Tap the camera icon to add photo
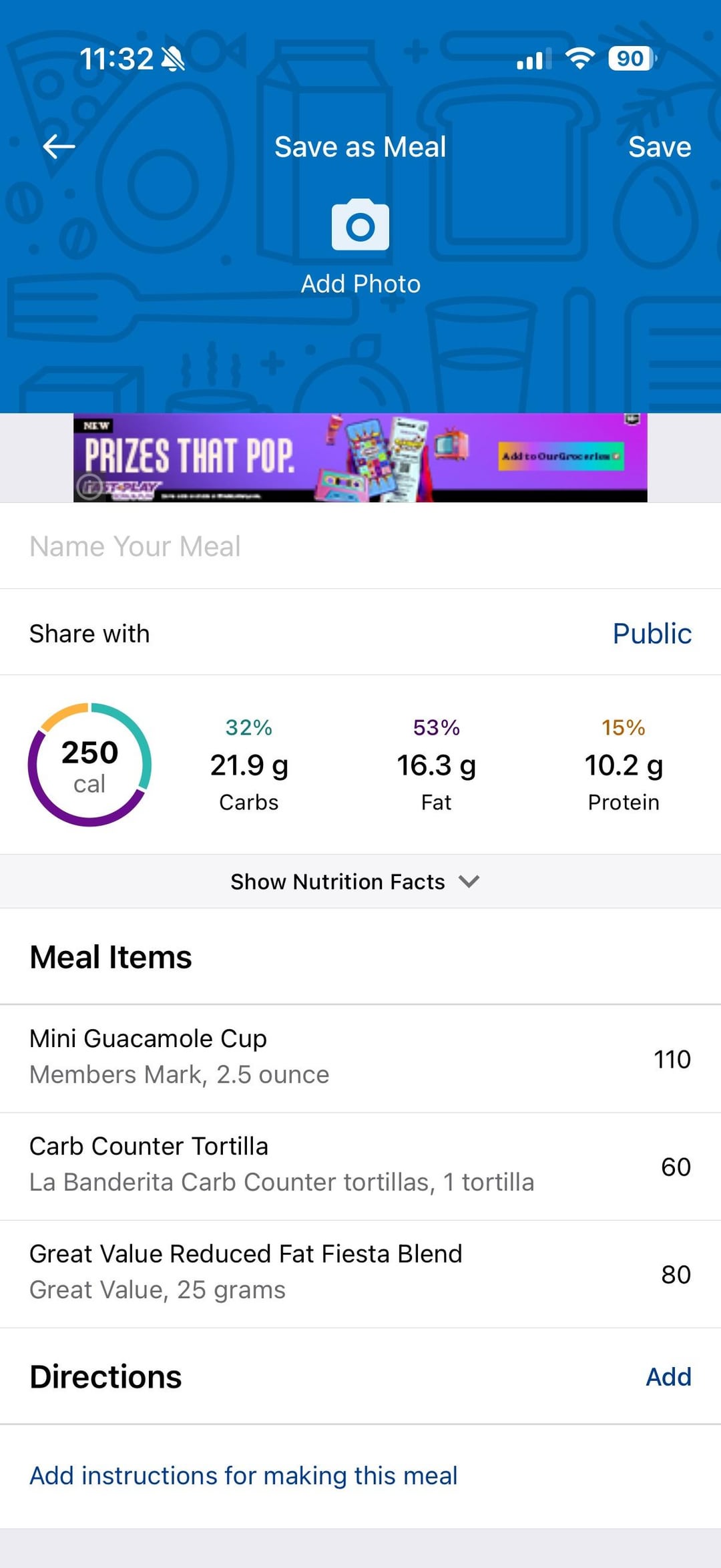 360,225
